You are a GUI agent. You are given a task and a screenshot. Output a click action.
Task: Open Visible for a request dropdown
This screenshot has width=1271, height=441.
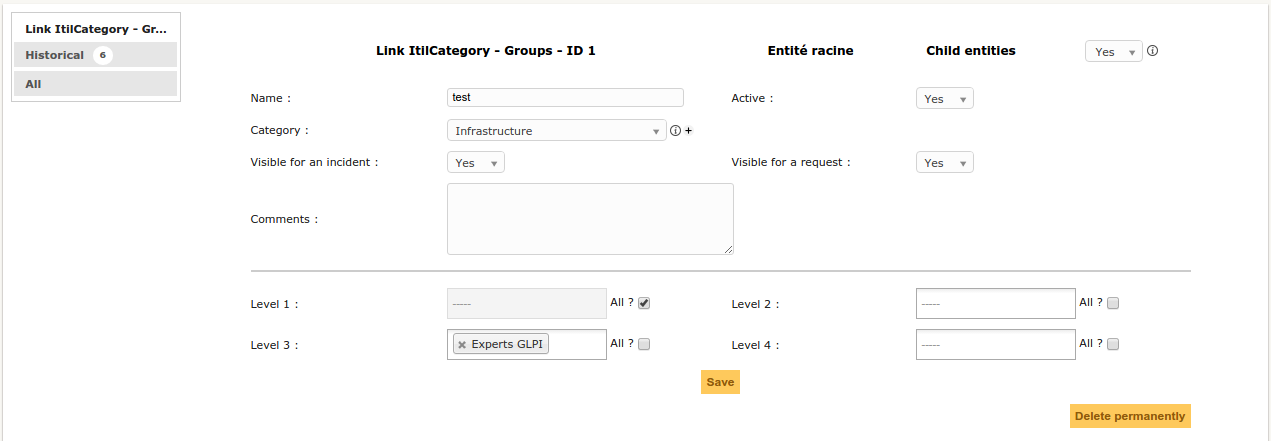point(944,163)
